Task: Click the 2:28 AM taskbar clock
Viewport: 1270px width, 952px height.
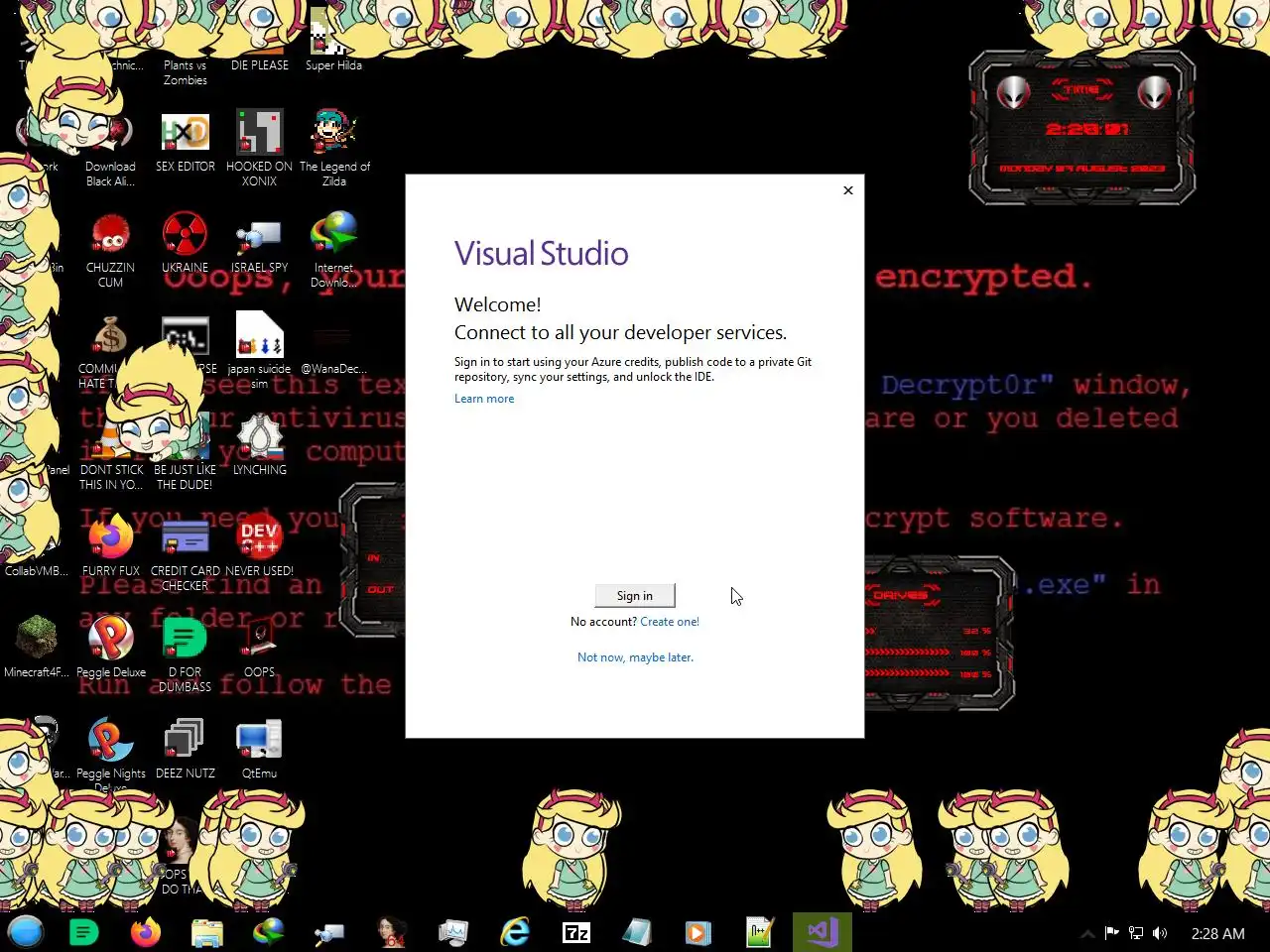Action: pos(1217,933)
